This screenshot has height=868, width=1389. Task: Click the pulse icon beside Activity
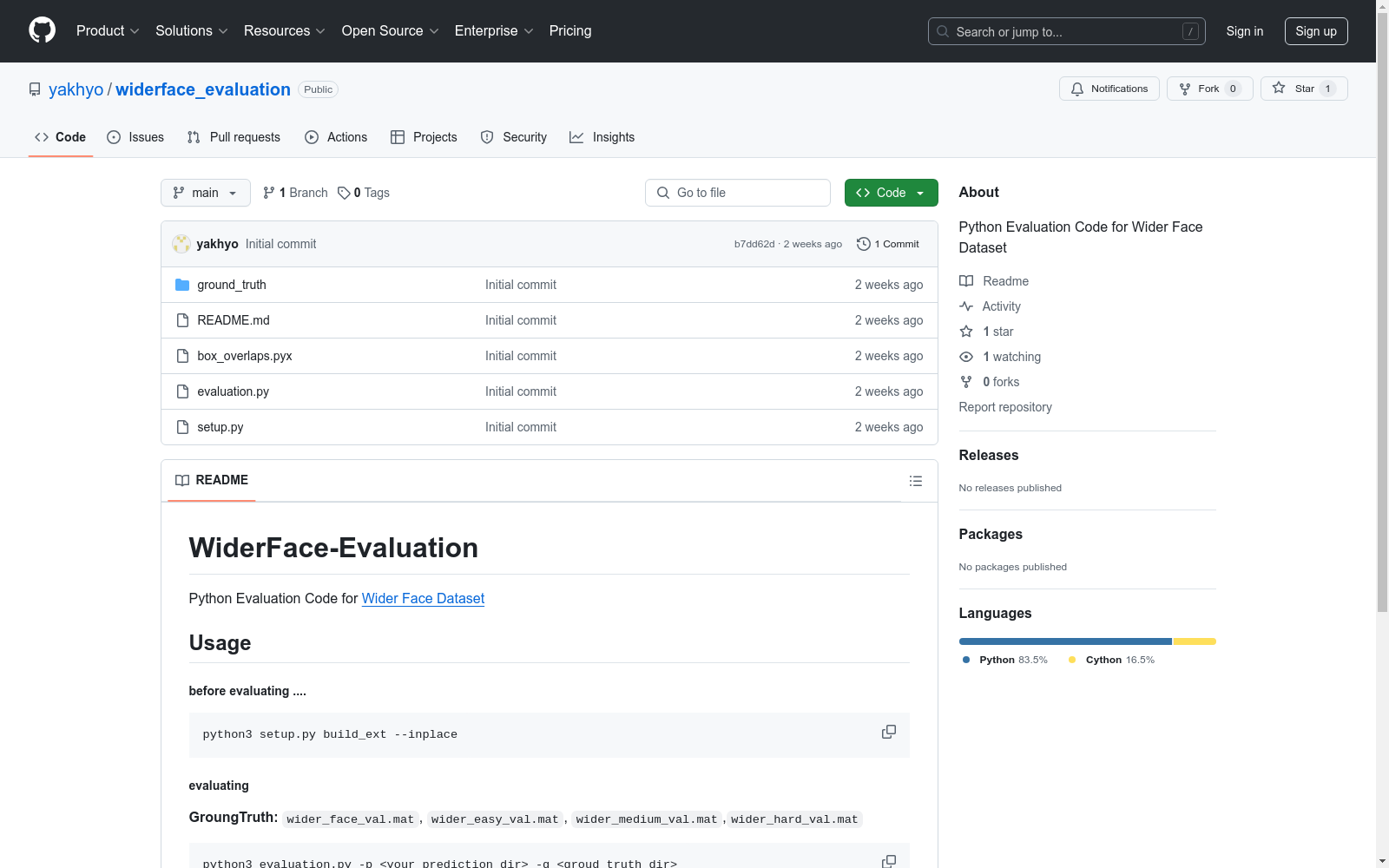pyautogui.click(x=966, y=306)
